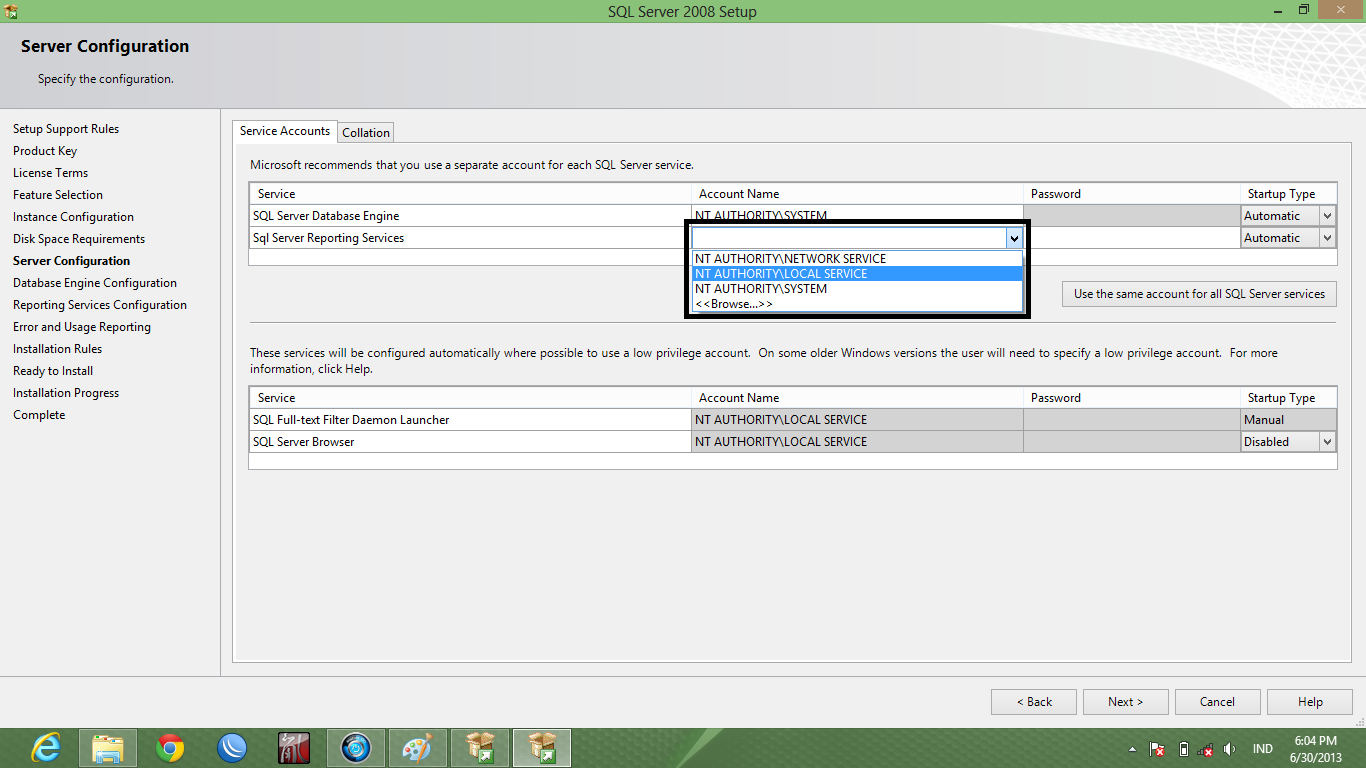Click Ready to Install in the step list
The height and width of the screenshot is (768, 1366).
click(53, 371)
